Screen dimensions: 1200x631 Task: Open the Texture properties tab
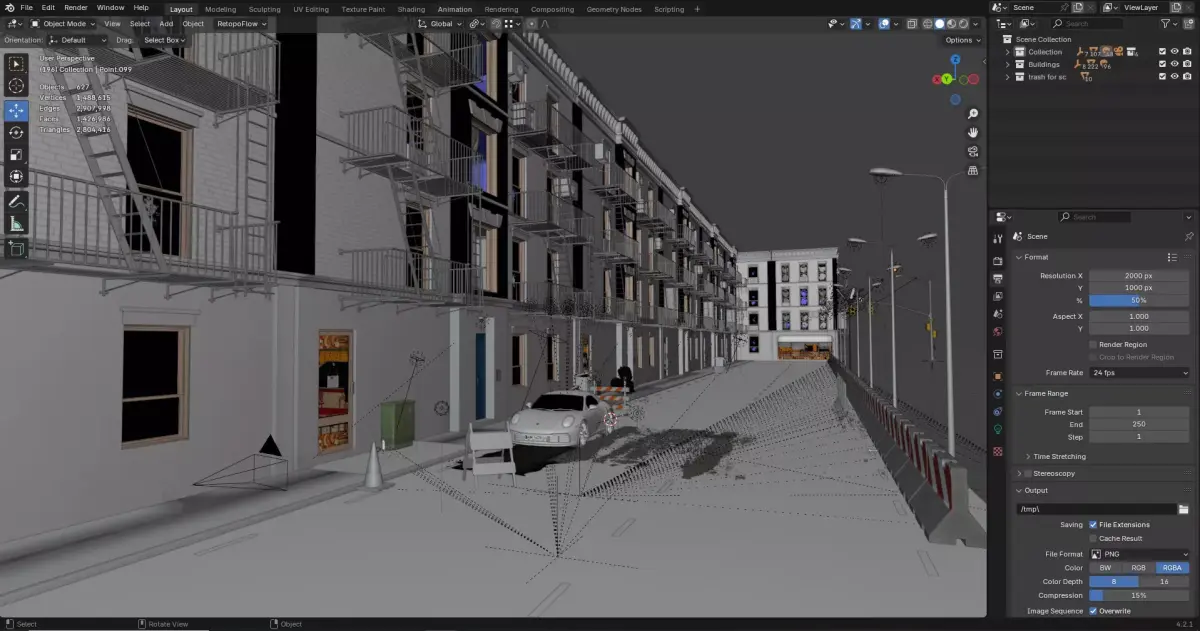(x=997, y=451)
